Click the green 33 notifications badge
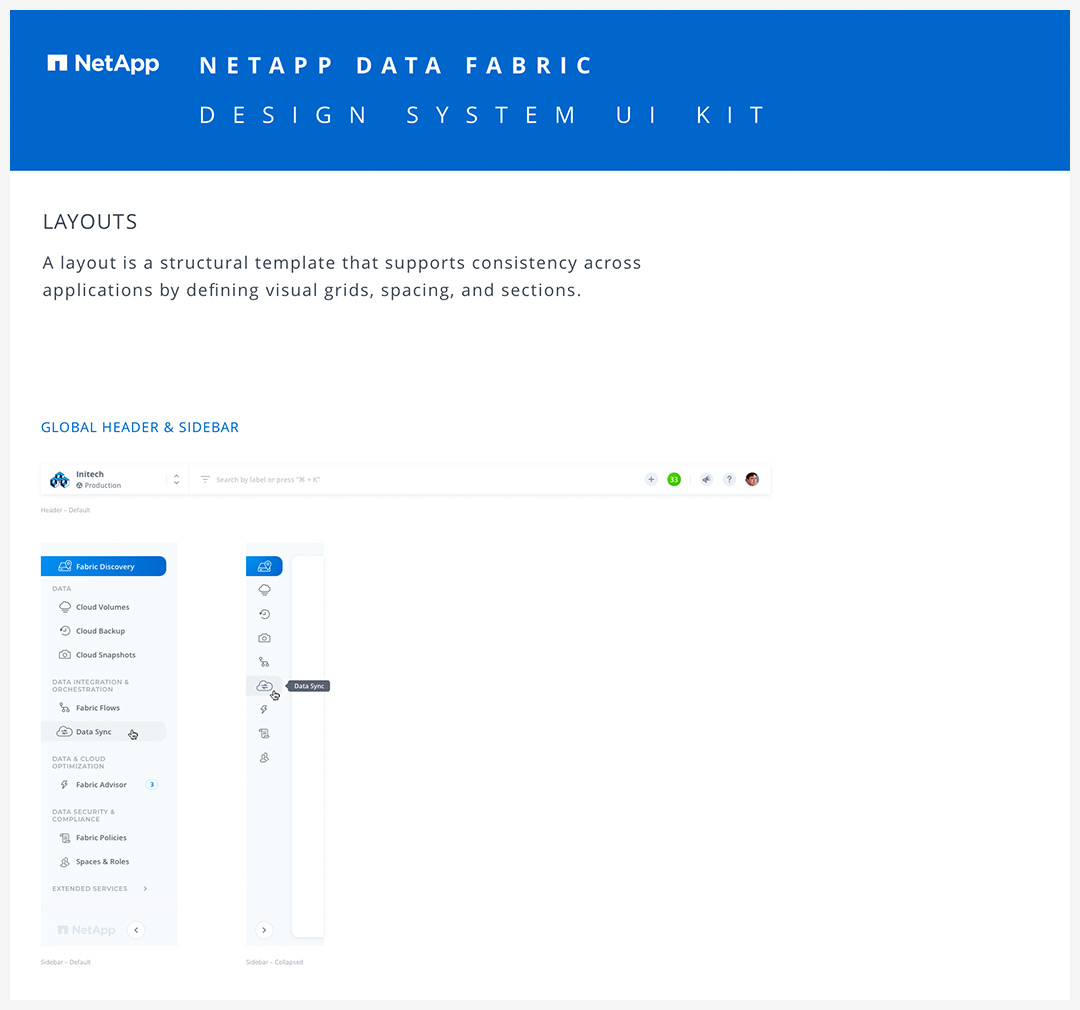Viewport: 1080px width, 1010px height. [x=674, y=479]
